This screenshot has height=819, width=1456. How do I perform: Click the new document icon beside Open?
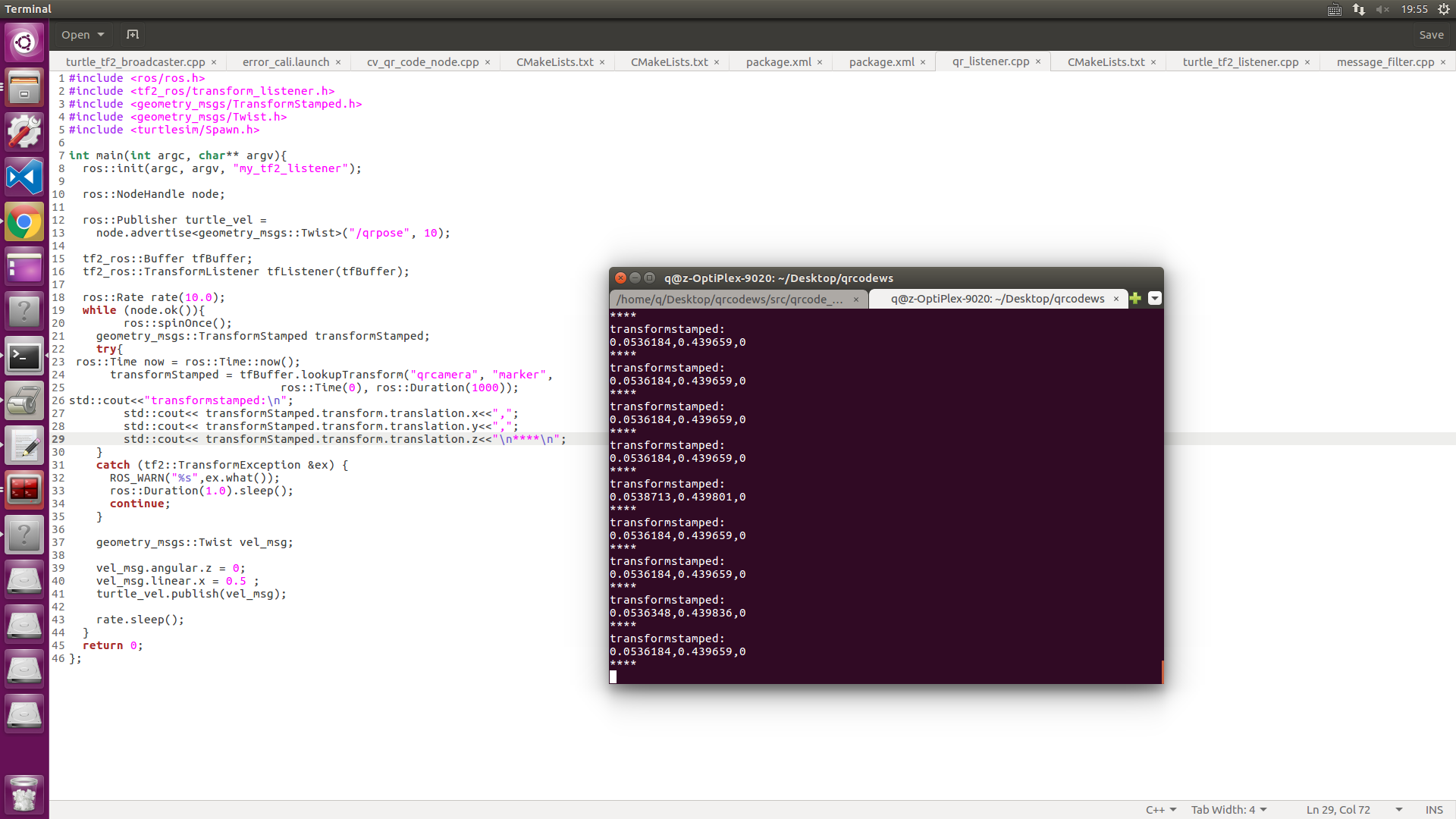coord(133,35)
